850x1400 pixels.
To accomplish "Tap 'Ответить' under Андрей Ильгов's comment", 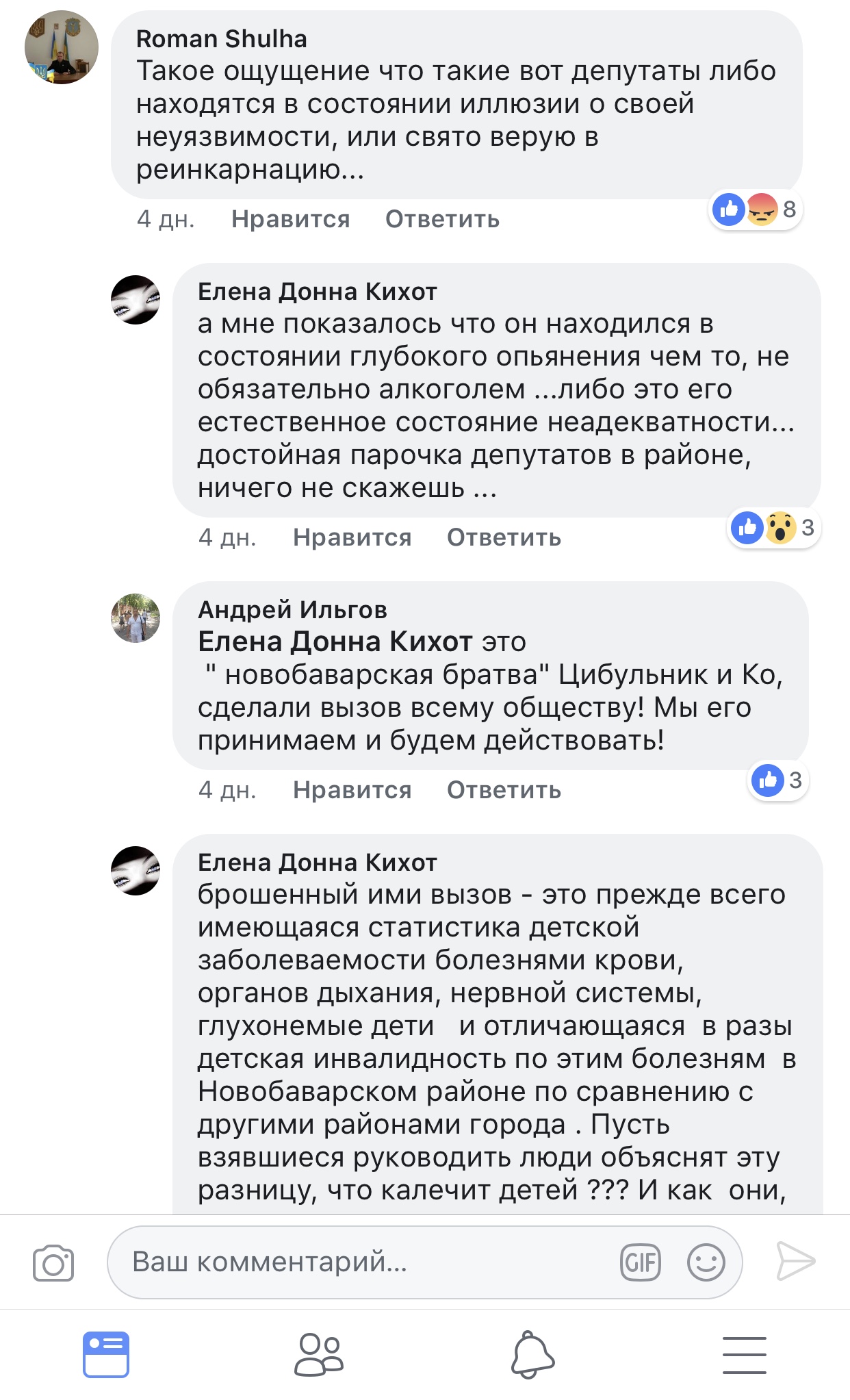I will [x=504, y=790].
